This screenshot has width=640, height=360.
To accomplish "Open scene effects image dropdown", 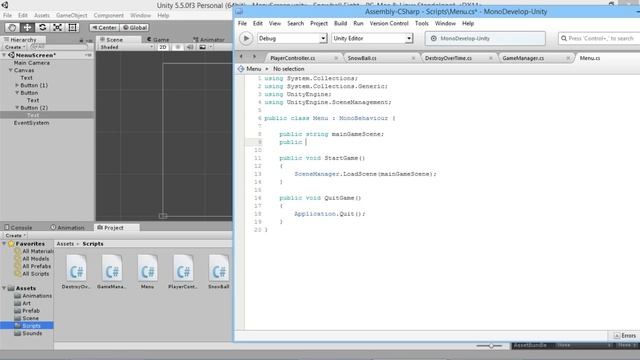I will [204, 47].
